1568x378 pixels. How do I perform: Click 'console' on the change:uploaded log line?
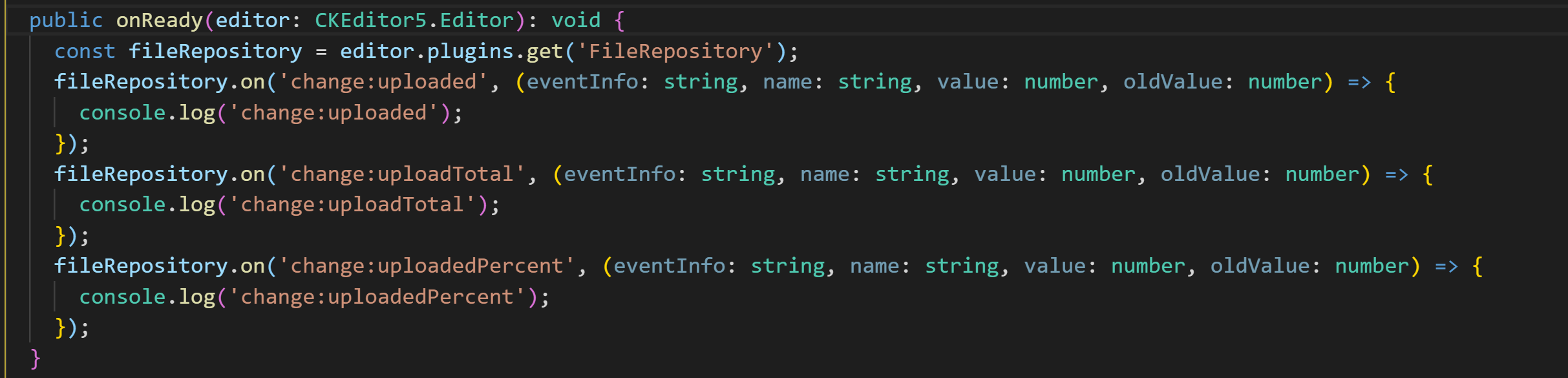click(x=122, y=113)
